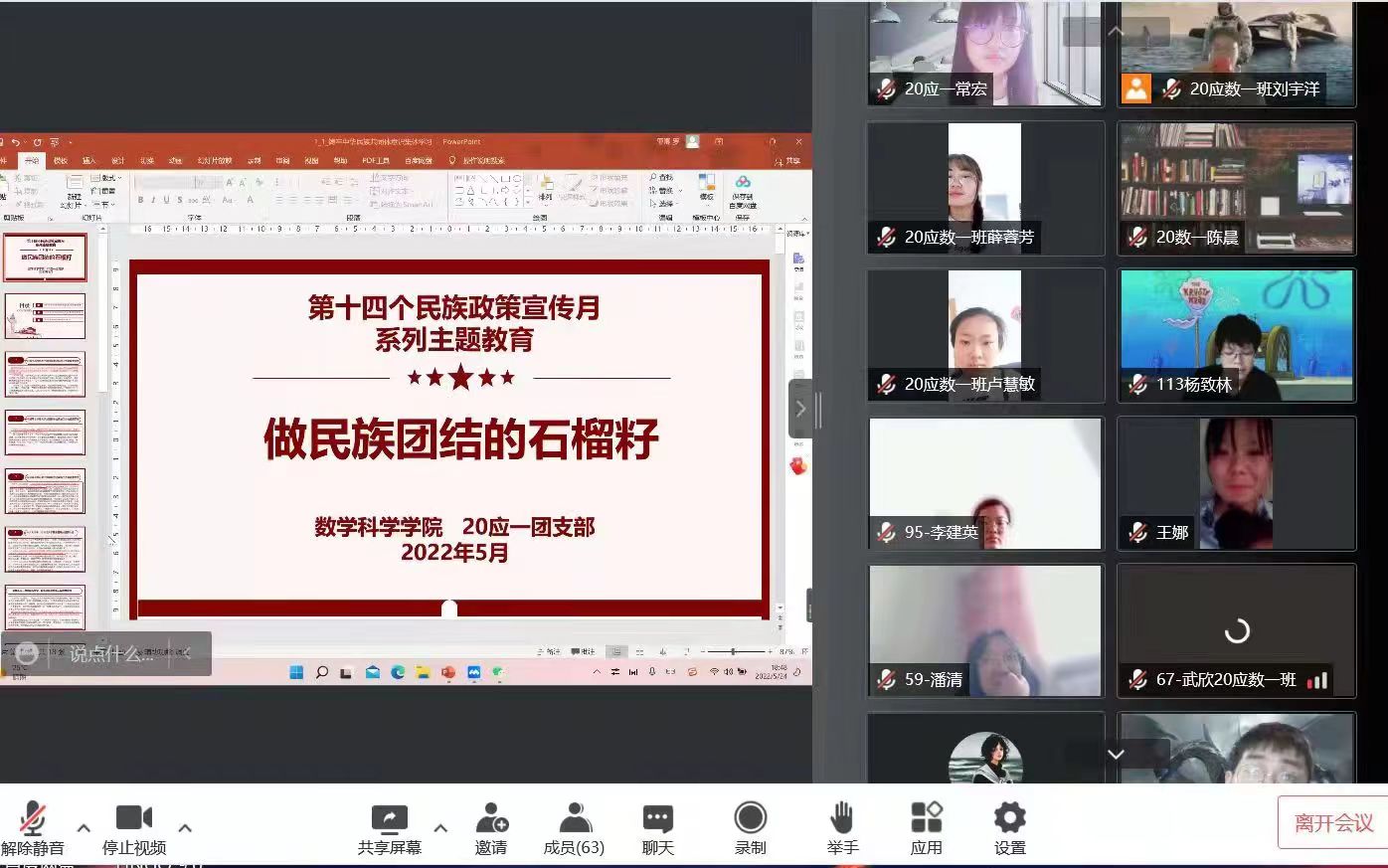Click the 说点什么... chat input box

[x=111, y=654]
